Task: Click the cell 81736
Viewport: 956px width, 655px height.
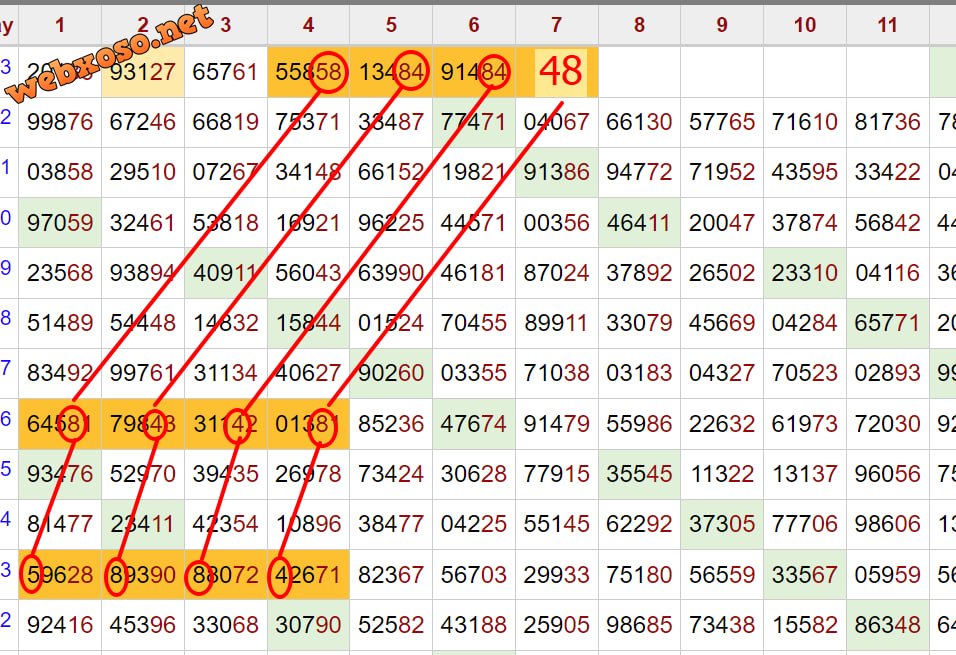Action: [x=887, y=122]
